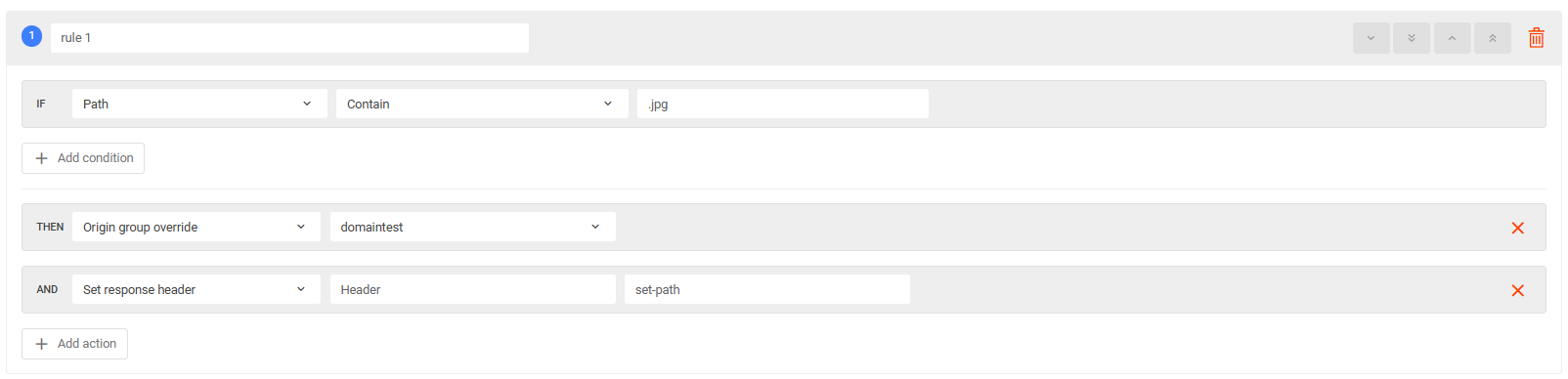Screen dimensions: 1568x379
Task: Click the .jpg value input field
Action: (783, 104)
